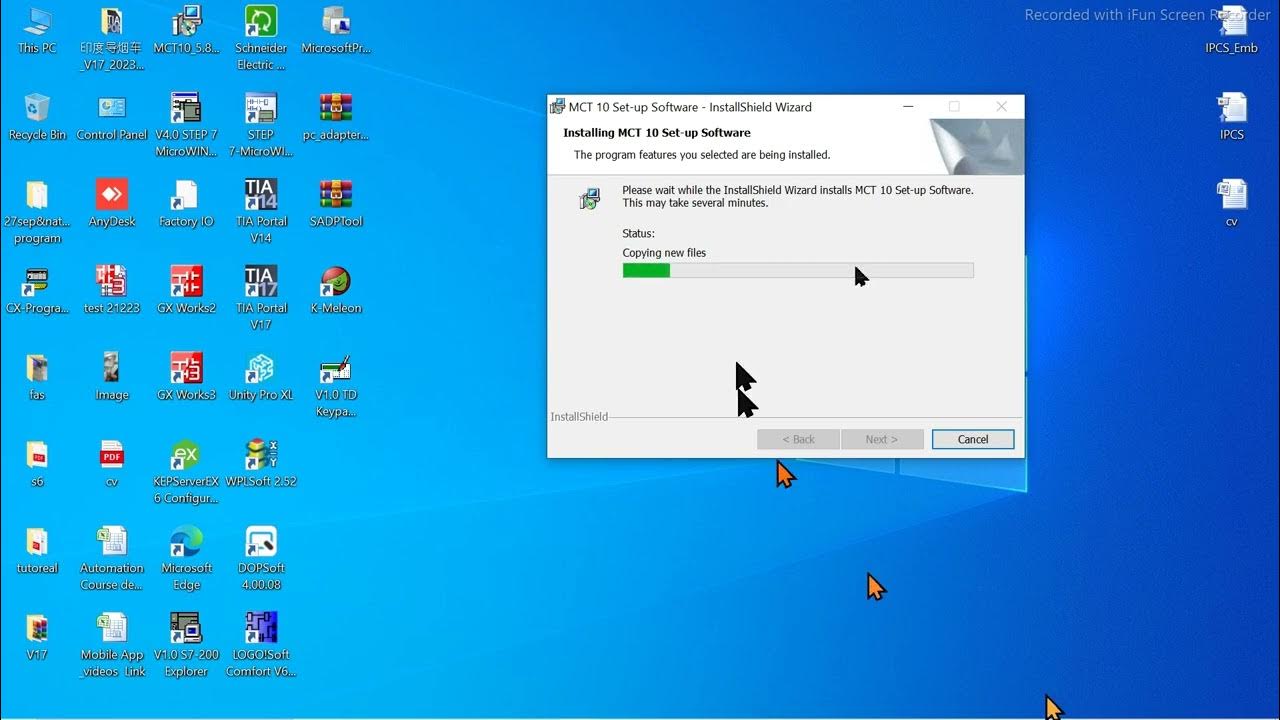Click 'Installing MCT 10 Set-up Software' heading
This screenshot has width=1280, height=720.
pyautogui.click(x=657, y=133)
